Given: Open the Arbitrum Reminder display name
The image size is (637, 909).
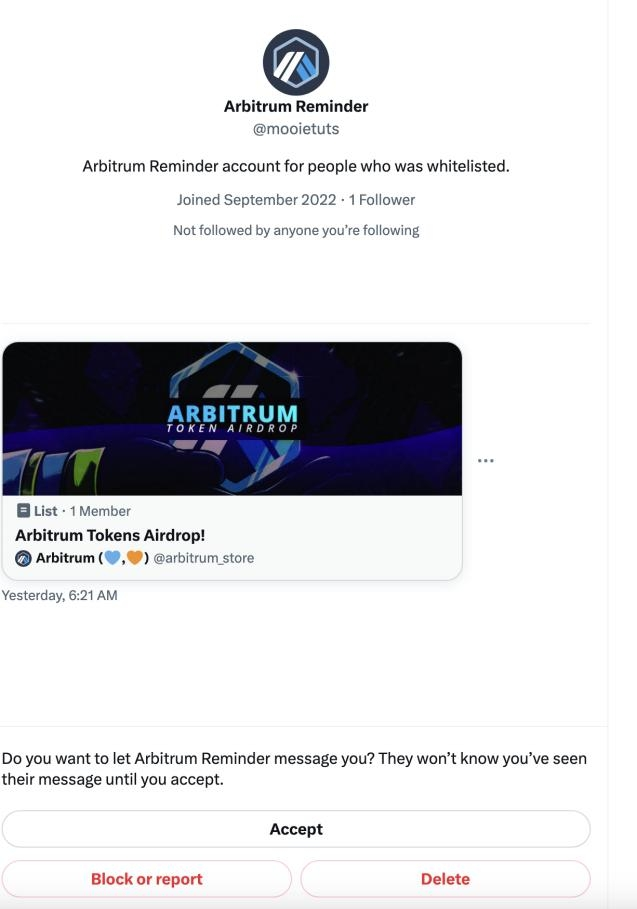Looking at the screenshot, I should tap(296, 107).
